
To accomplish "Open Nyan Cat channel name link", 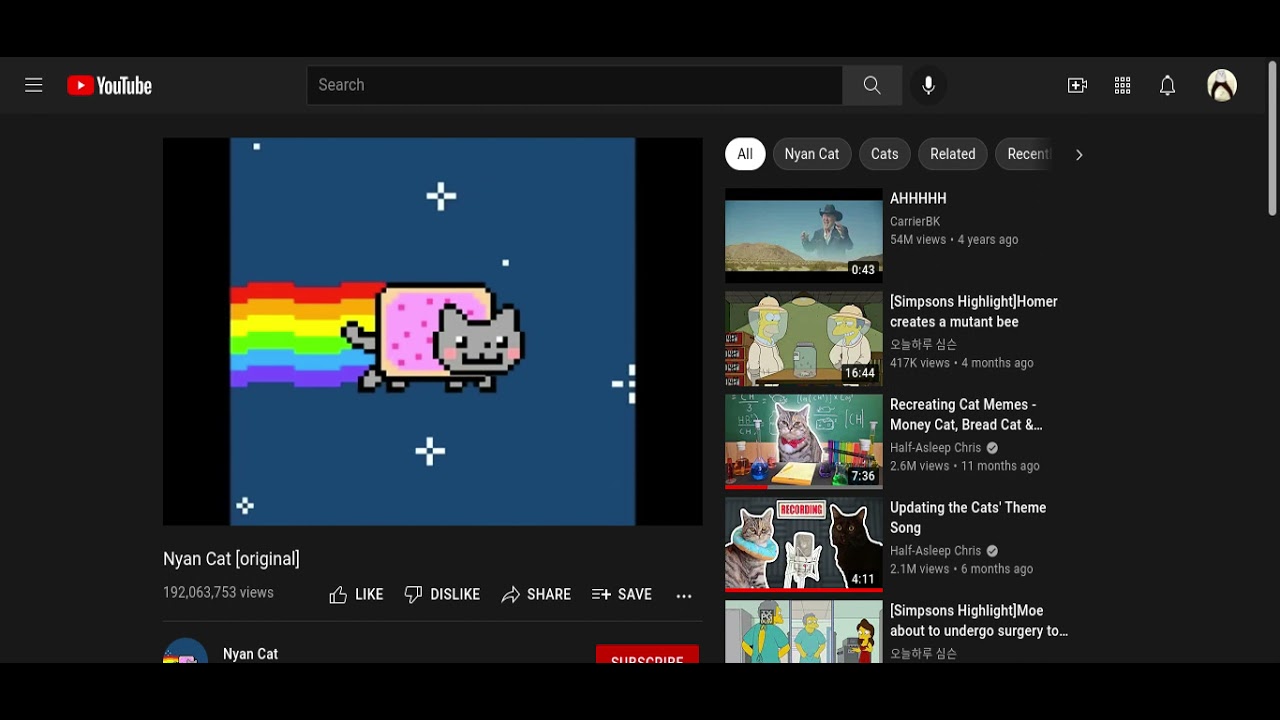I will pyautogui.click(x=250, y=654).
